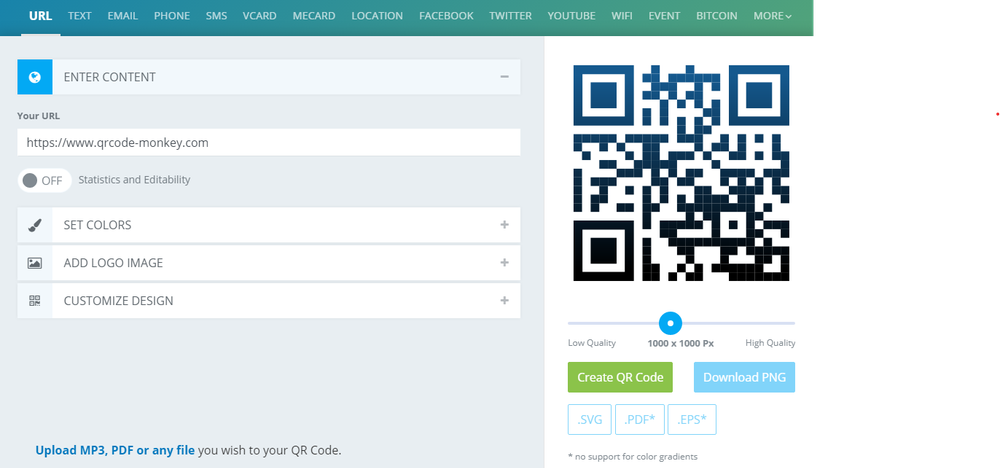Select the URL tab
This screenshot has height=468, width=1000.
(41, 16)
